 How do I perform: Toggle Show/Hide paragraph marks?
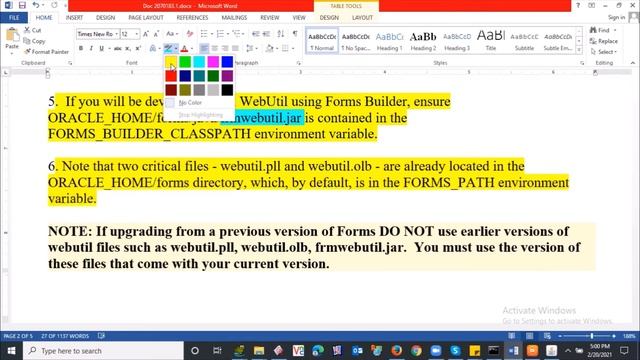(x=295, y=34)
